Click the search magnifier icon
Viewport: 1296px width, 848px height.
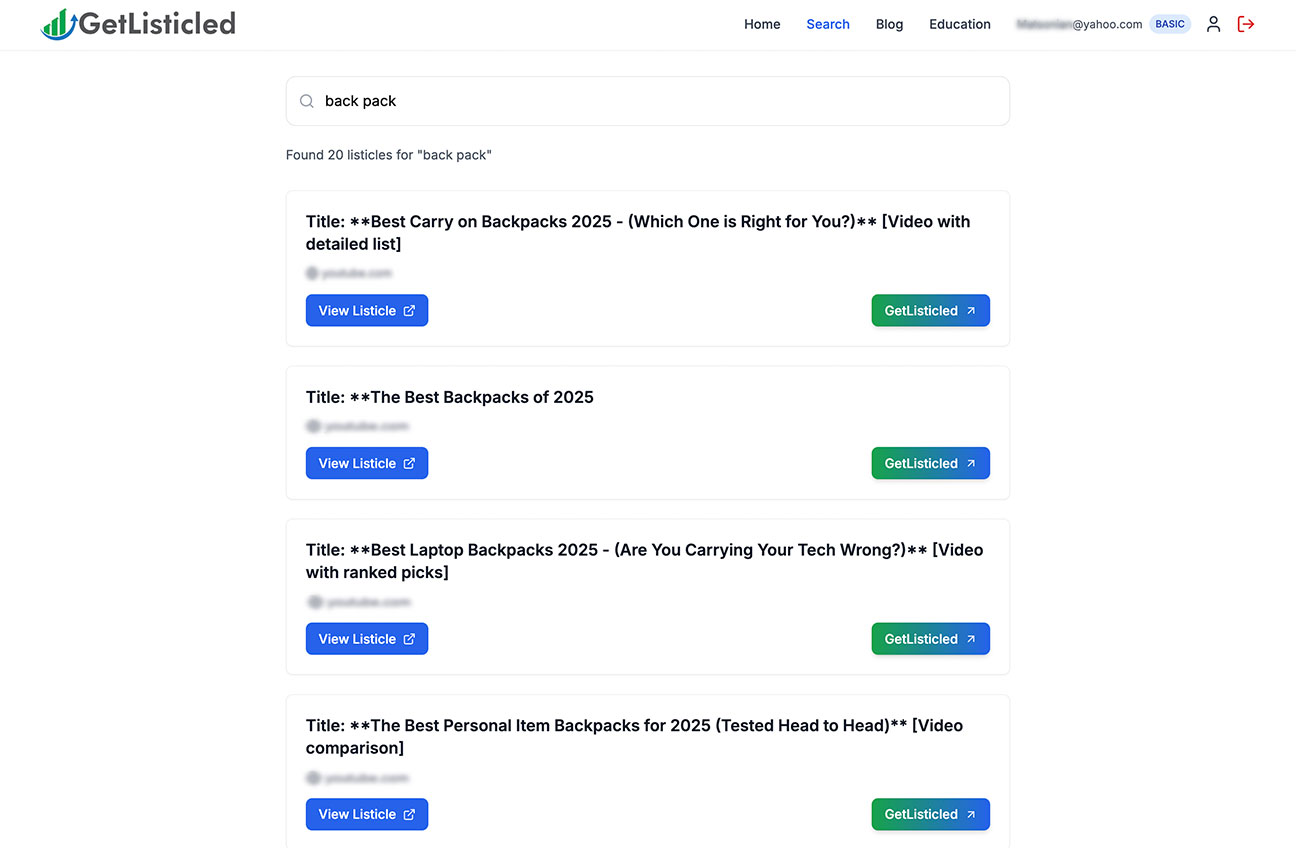pos(307,101)
